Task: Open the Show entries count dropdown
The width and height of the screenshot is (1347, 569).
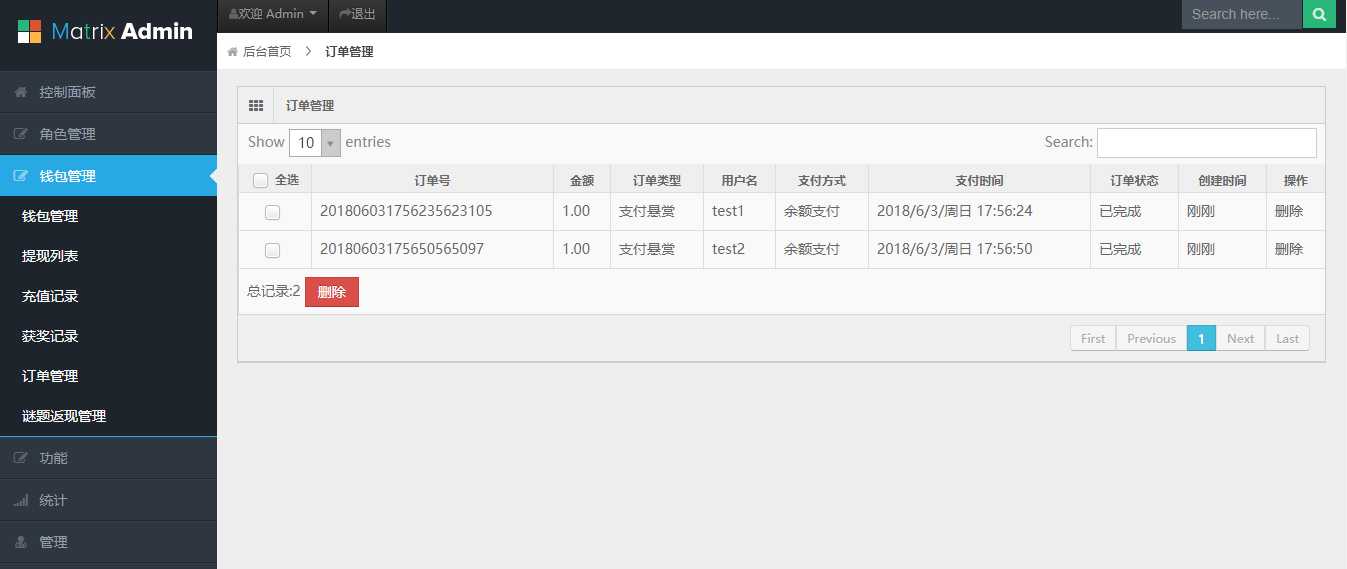Action: pyautogui.click(x=315, y=143)
